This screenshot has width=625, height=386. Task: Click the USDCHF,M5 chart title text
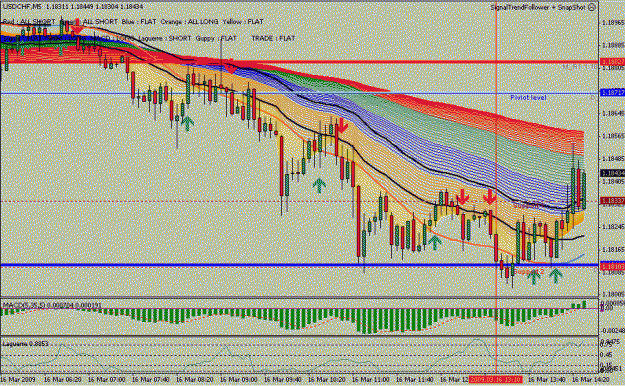coord(22,7)
